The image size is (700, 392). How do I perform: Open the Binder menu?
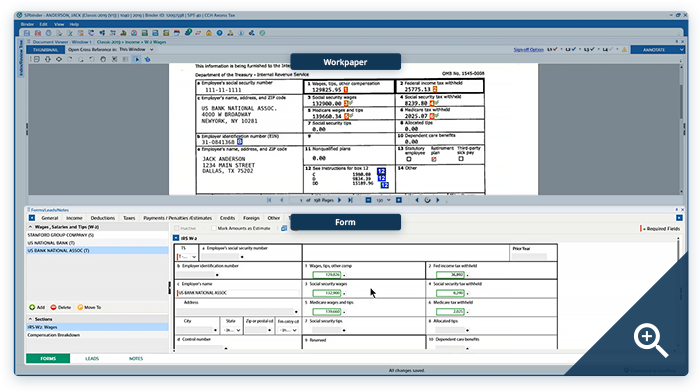27,24
